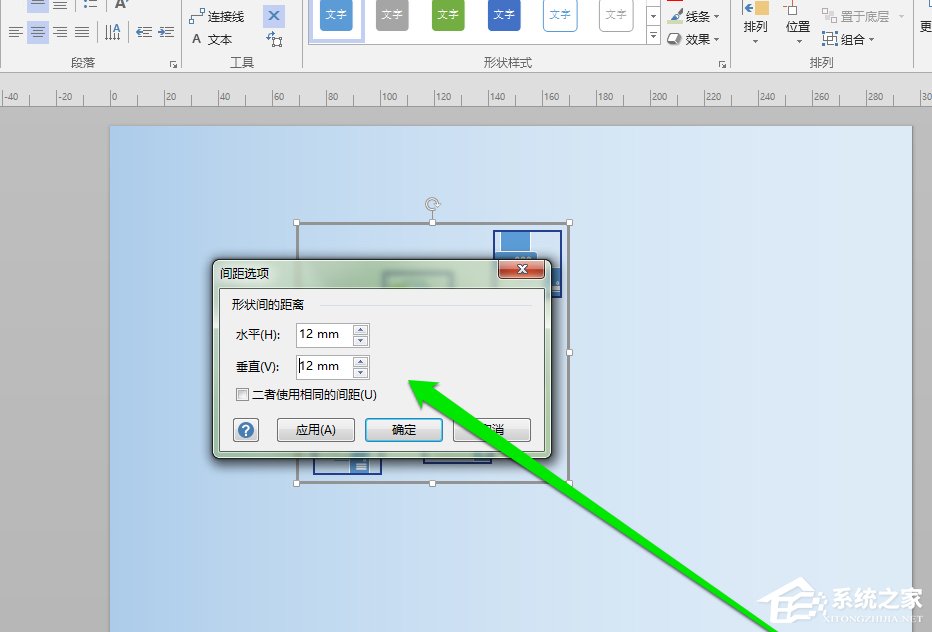
Task: Increase 水平(H) value using its stepper
Action: [360, 330]
